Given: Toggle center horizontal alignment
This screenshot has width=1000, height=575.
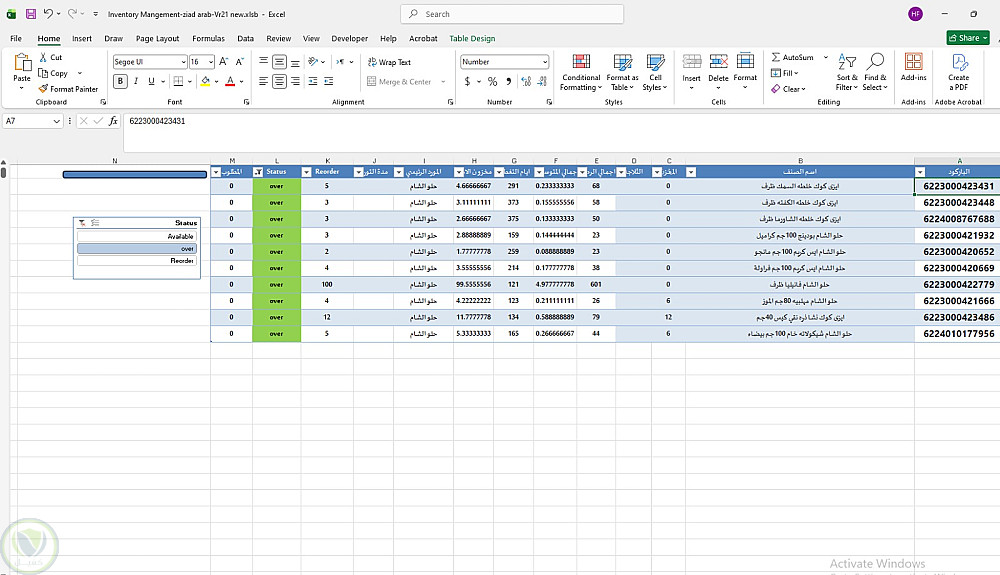Looking at the screenshot, I should [x=279, y=81].
